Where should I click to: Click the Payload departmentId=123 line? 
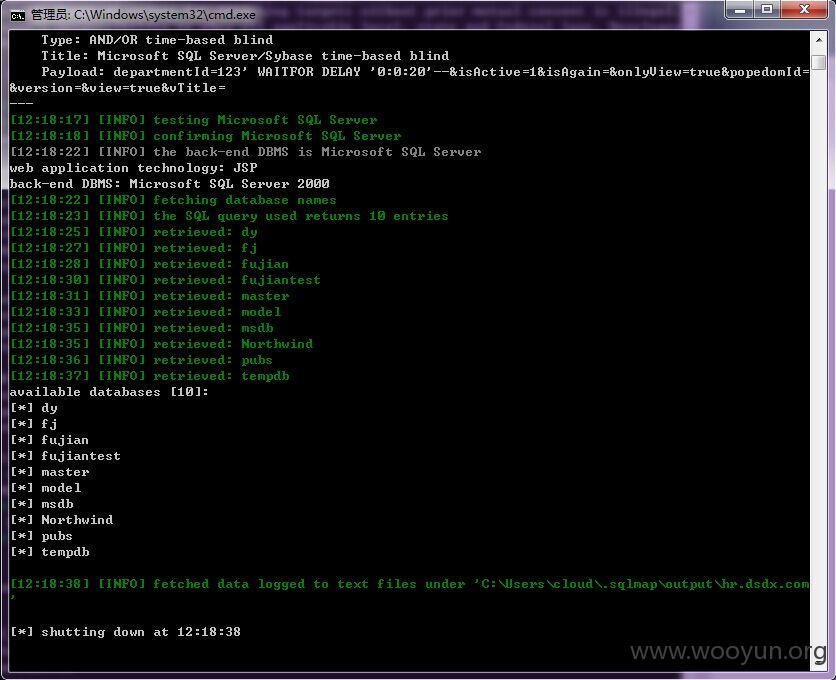[425, 72]
